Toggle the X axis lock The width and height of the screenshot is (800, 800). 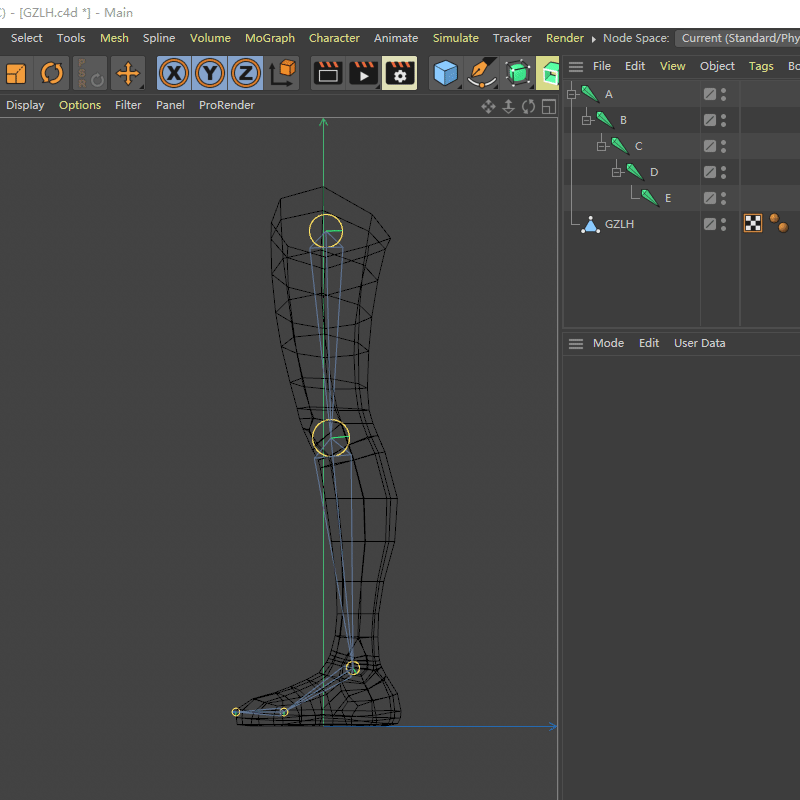coord(173,73)
